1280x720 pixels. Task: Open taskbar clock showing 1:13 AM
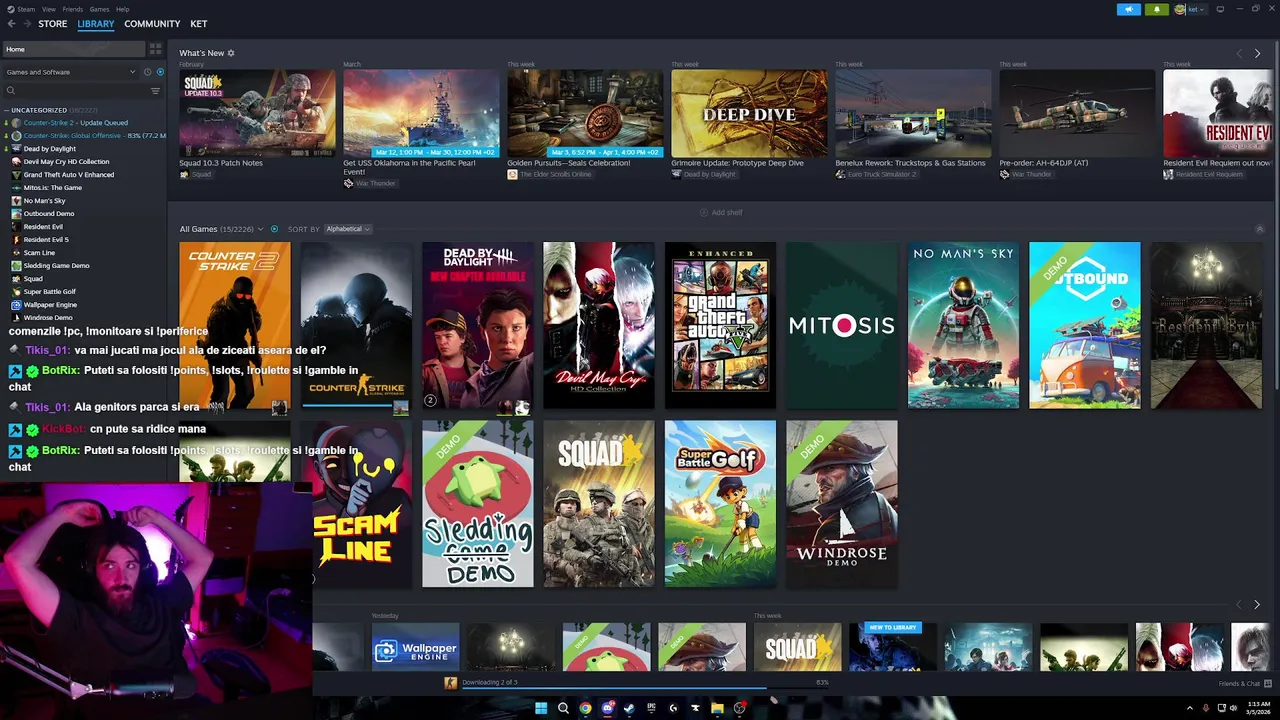tap(1258, 708)
